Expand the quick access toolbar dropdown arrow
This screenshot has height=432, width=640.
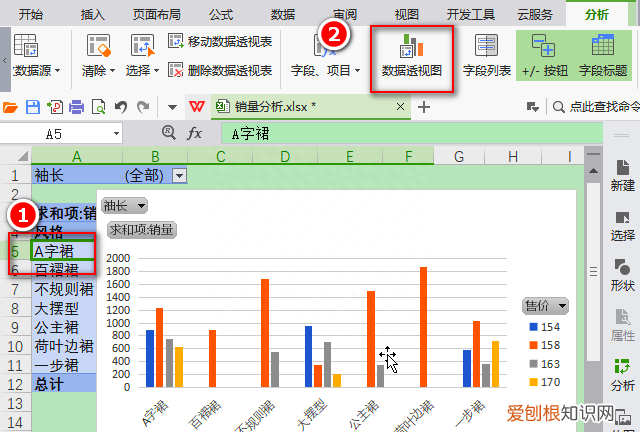coord(172,107)
